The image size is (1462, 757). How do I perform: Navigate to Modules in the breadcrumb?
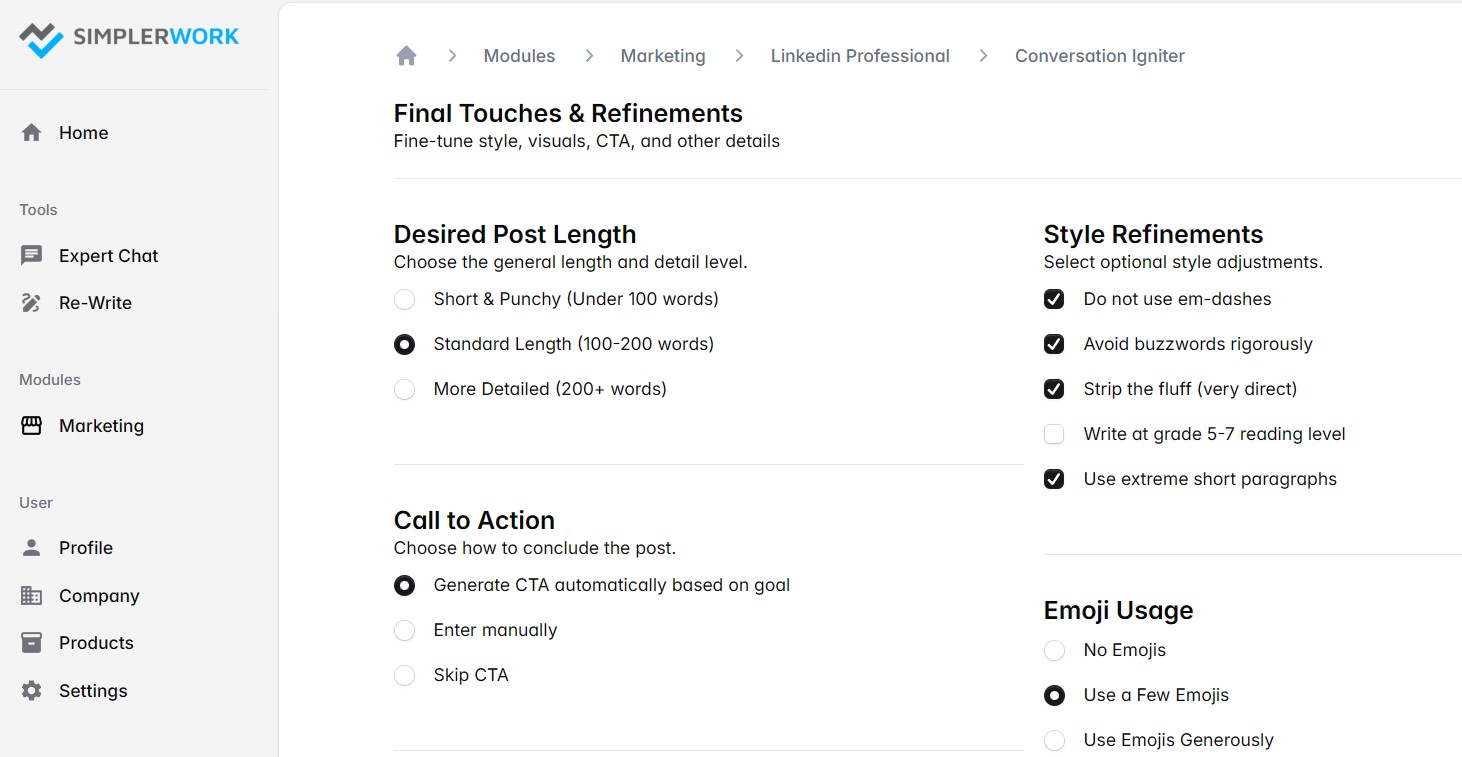point(519,55)
